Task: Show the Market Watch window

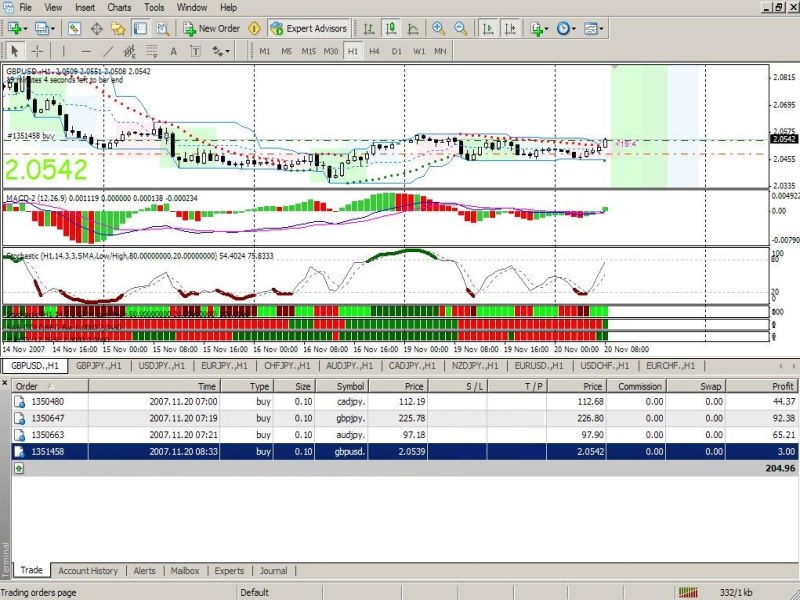Action: [74, 29]
